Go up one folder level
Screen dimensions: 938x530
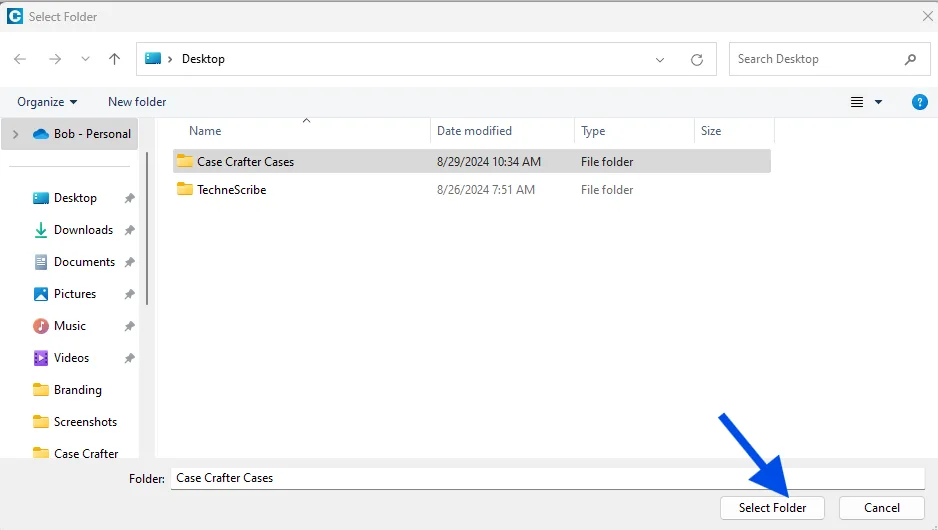[x=114, y=59]
